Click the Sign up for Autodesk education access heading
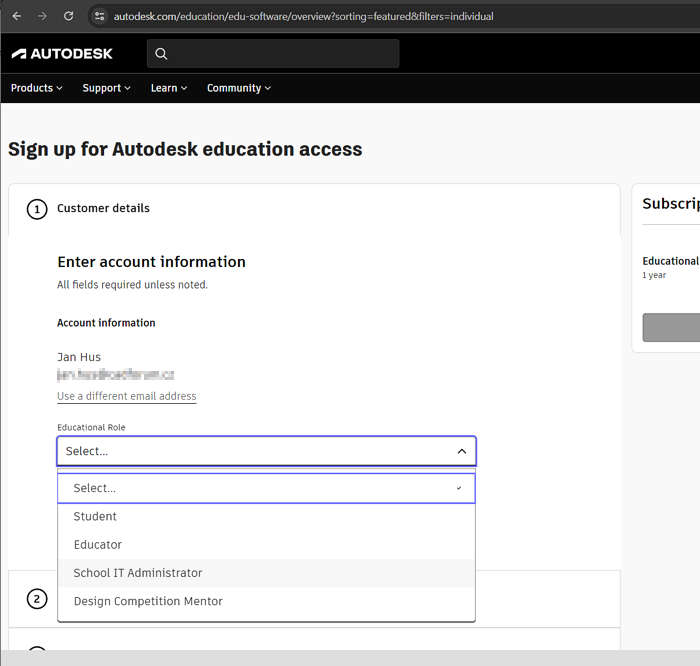This screenshot has width=700, height=666. (x=185, y=150)
